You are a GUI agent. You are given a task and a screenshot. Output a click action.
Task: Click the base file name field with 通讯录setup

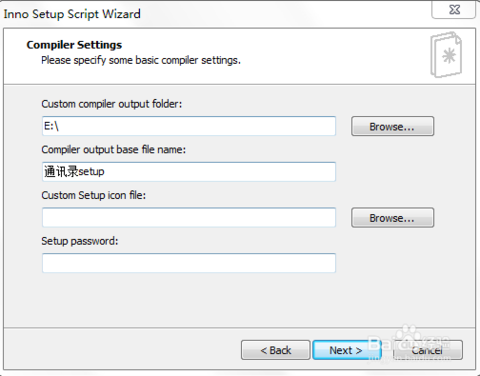point(189,172)
